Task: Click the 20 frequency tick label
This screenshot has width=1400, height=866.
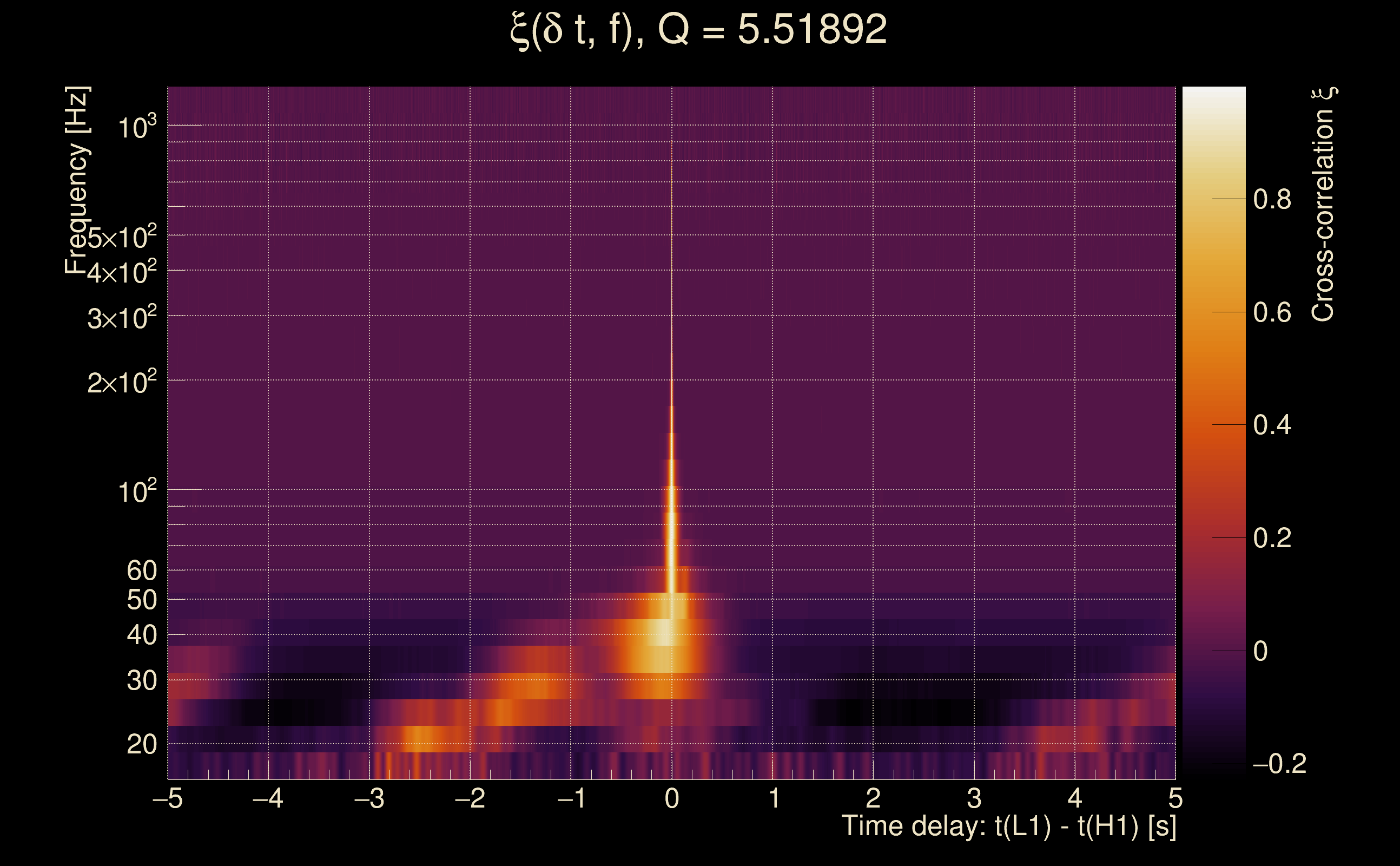Action: (x=141, y=745)
